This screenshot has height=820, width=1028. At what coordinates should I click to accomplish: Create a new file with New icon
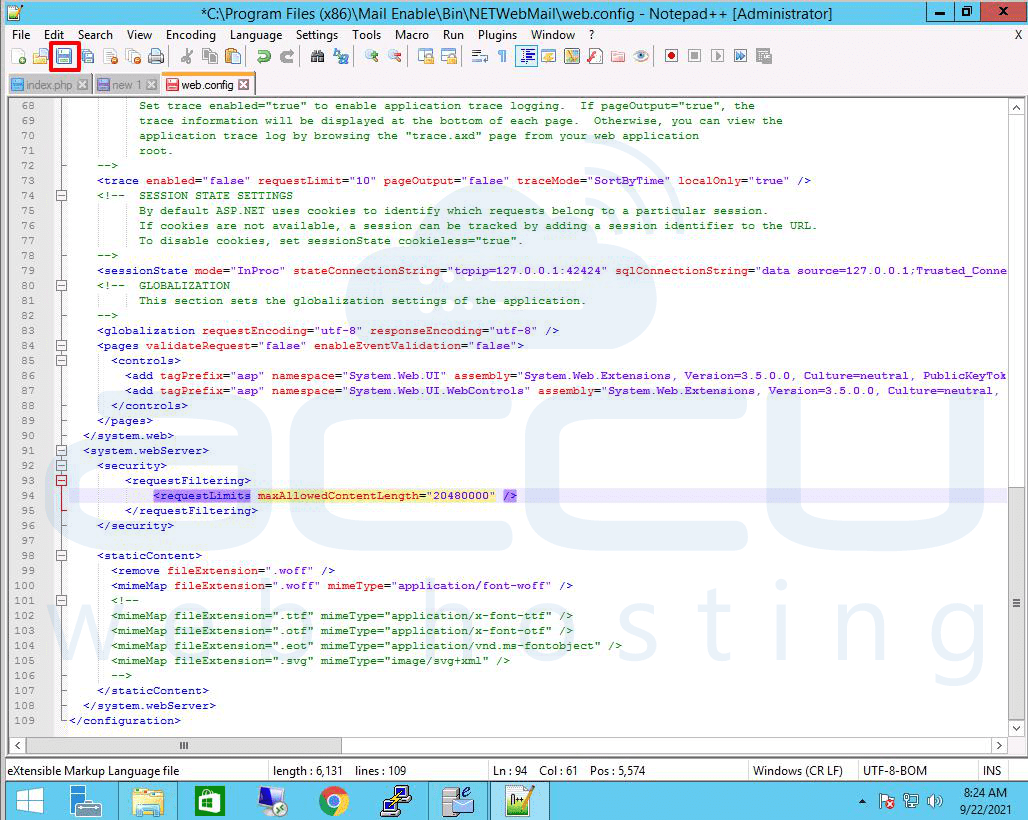[x=18, y=56]
